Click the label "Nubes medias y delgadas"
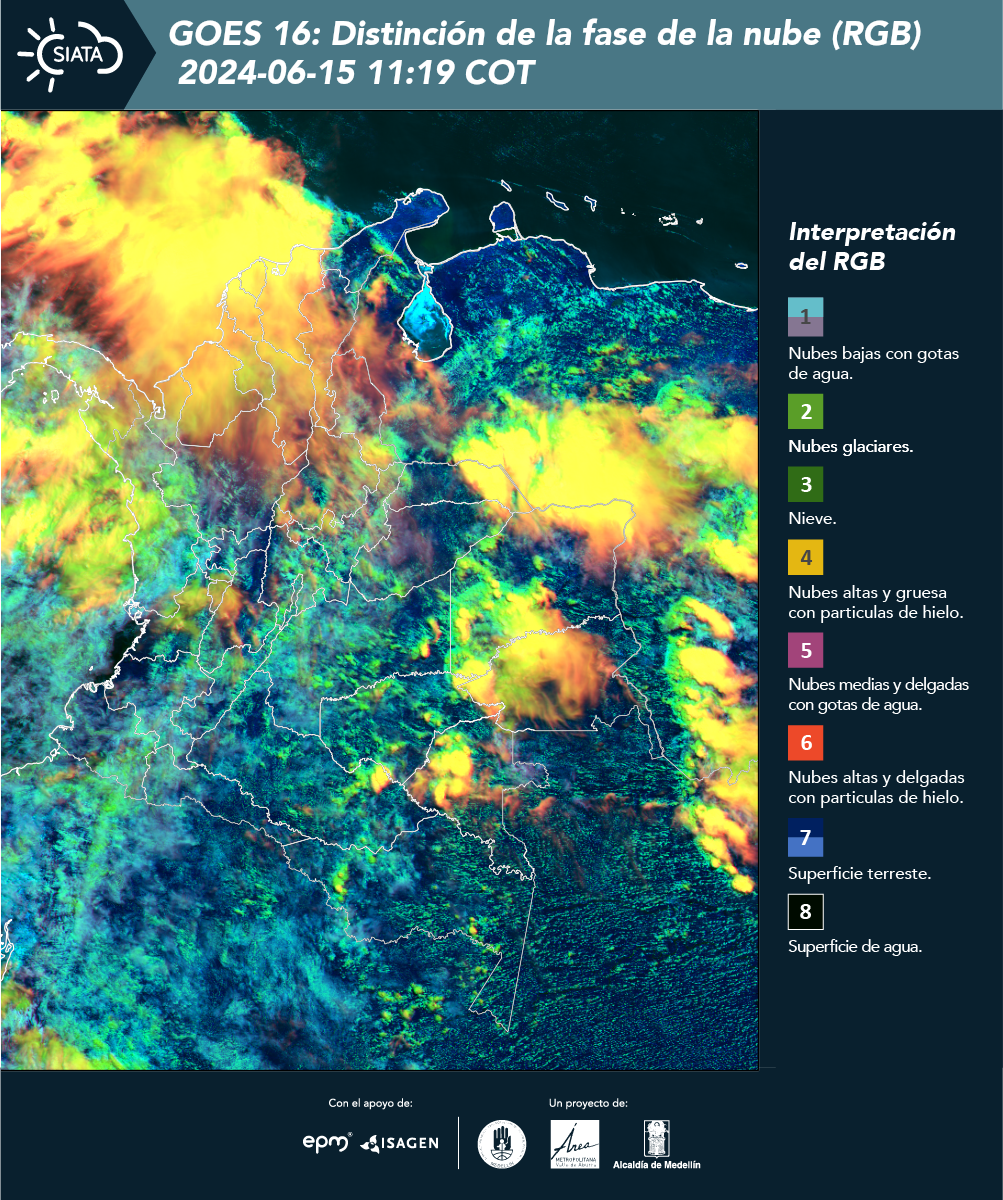The image size is (1003, 1200). pyautogui.click(x=879, y=685)
